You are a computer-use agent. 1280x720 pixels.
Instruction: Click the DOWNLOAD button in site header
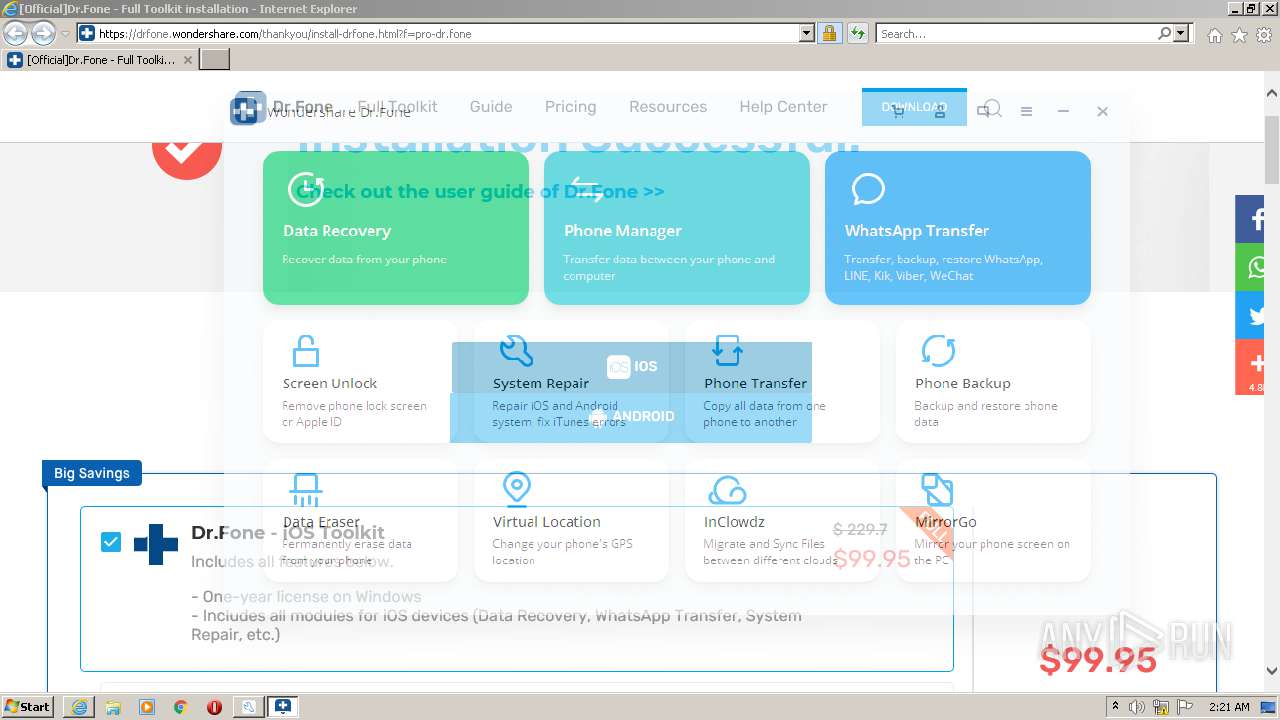pos(914,107)
